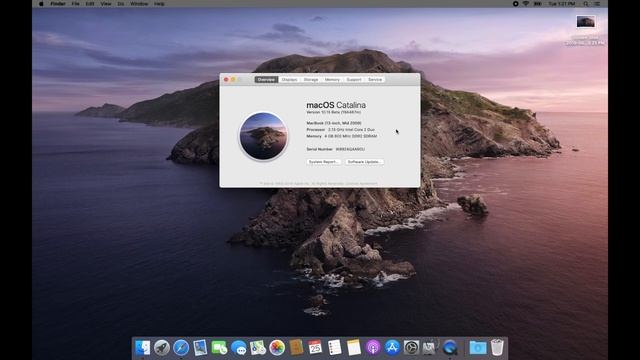The height and width of the screenshot is (360, 640).
Task: Minimize the About This Mac window
Action: point(233,80)
